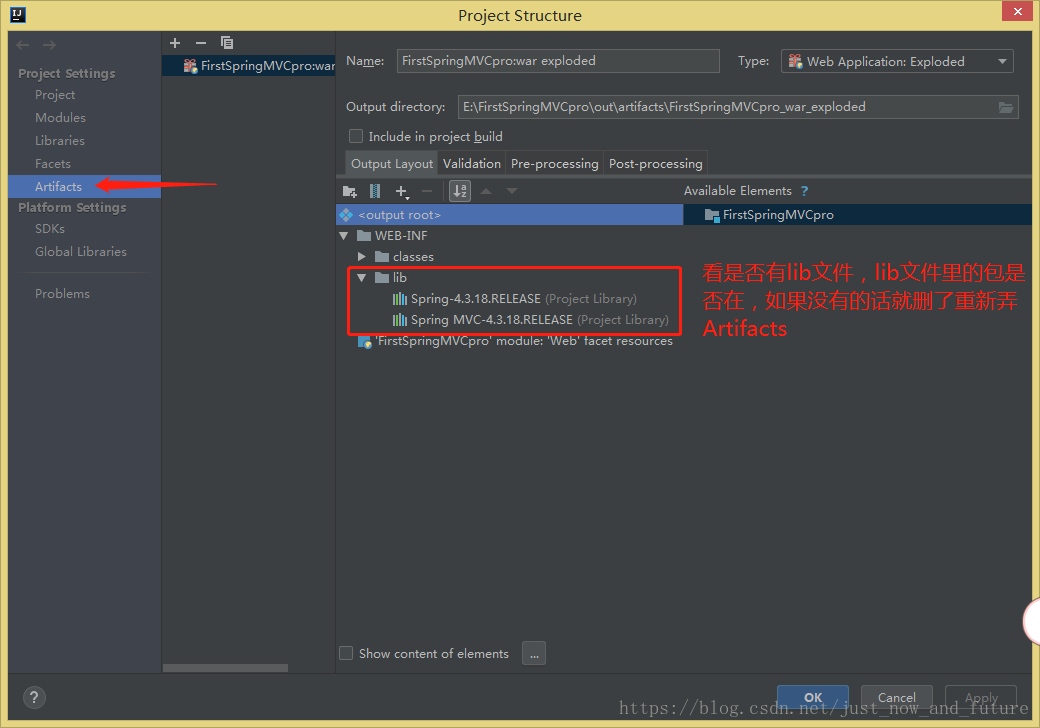Move selected layout element up
The height and width of the screenshot is (728, 1040).
click(x=486, y=191)
